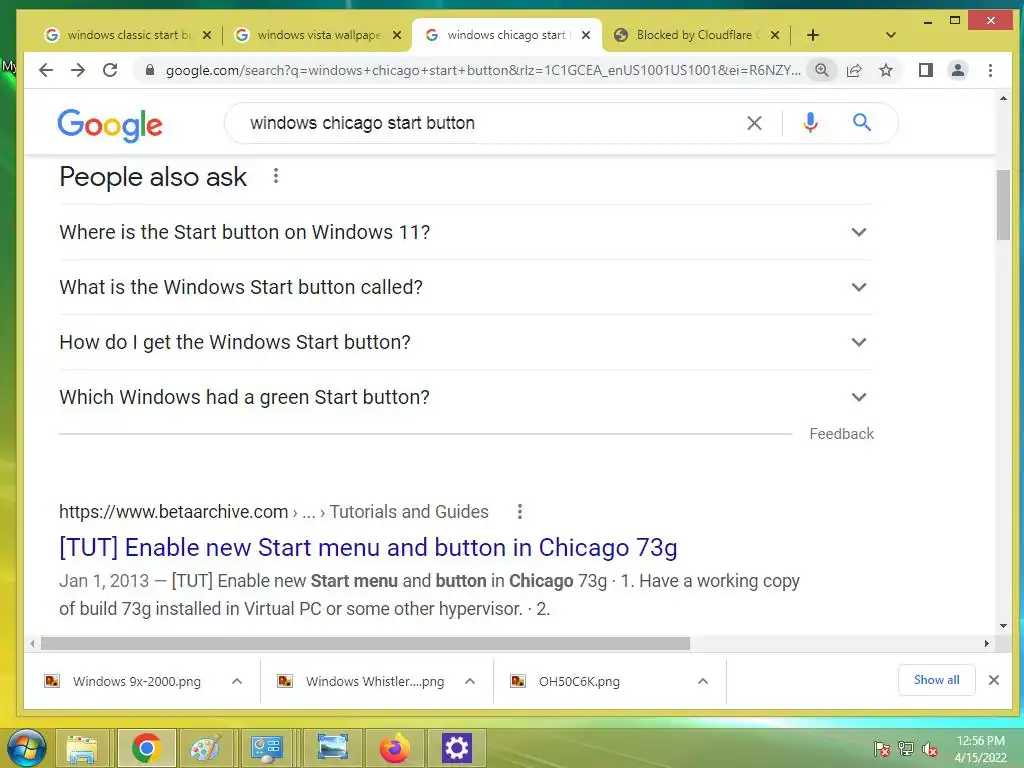Click the horizontal scrollbar thumb
The width and height of the screenshot is (1024, 768).
(366, 643)
